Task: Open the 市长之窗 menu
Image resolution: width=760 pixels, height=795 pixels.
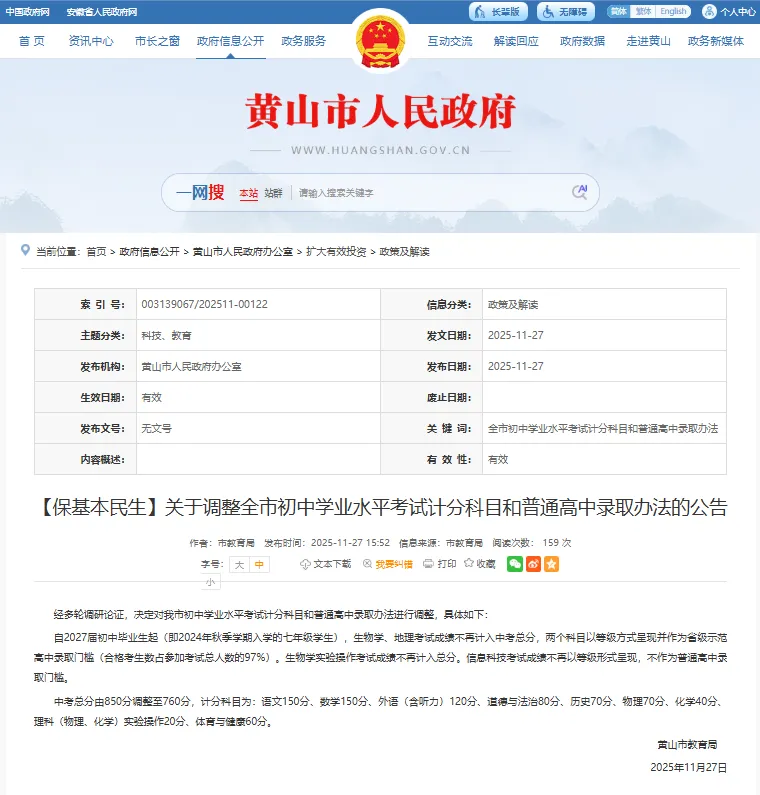Action: pos(157,41)
